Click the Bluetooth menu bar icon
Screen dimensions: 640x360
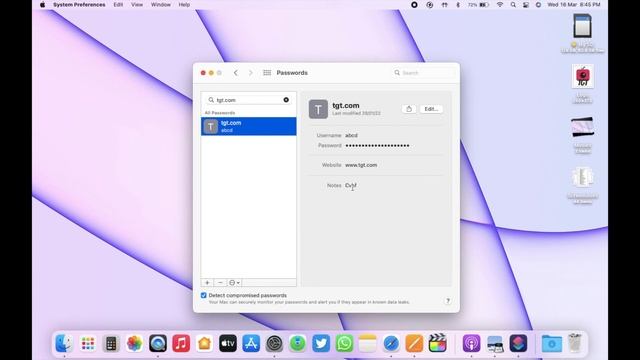[458, 4]
